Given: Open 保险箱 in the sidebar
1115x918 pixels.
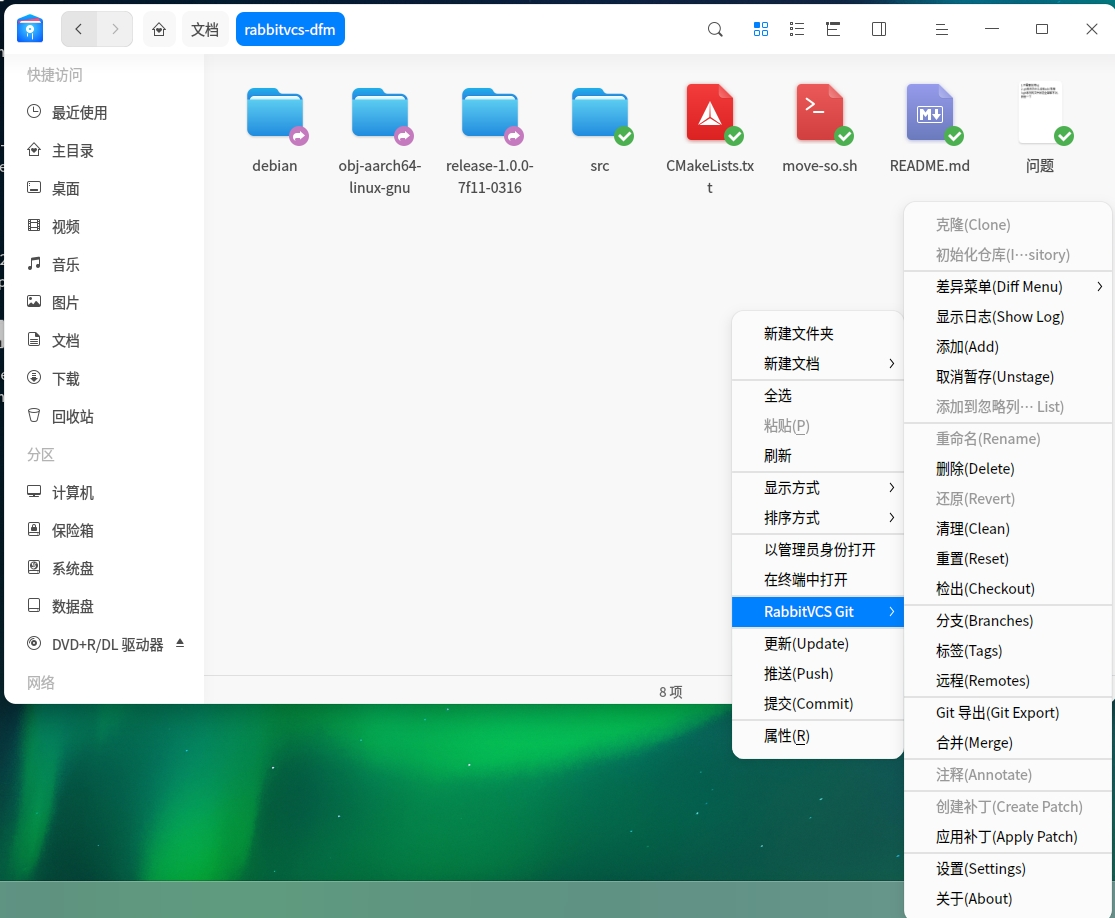Looking at the screenshot, I should click(104, 530).
